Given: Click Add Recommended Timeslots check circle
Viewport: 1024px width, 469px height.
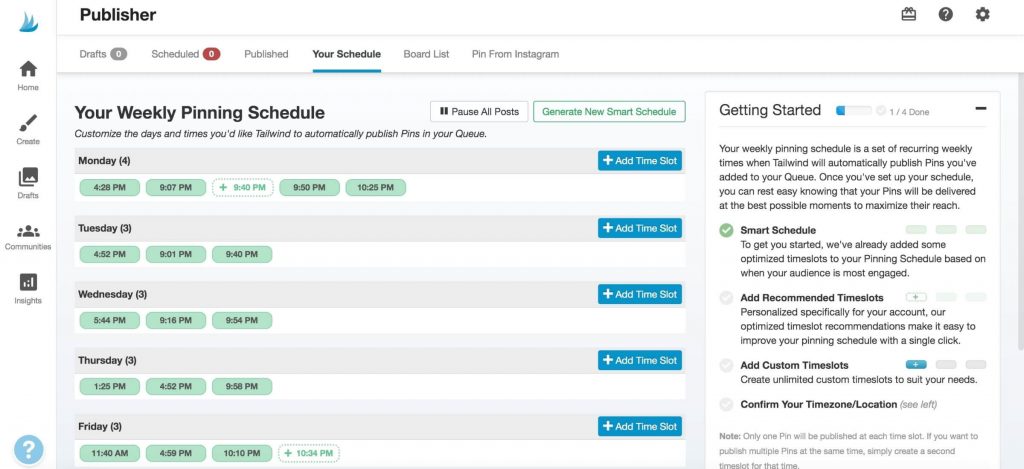Looking at the screenshot, I should click(726, 298).
